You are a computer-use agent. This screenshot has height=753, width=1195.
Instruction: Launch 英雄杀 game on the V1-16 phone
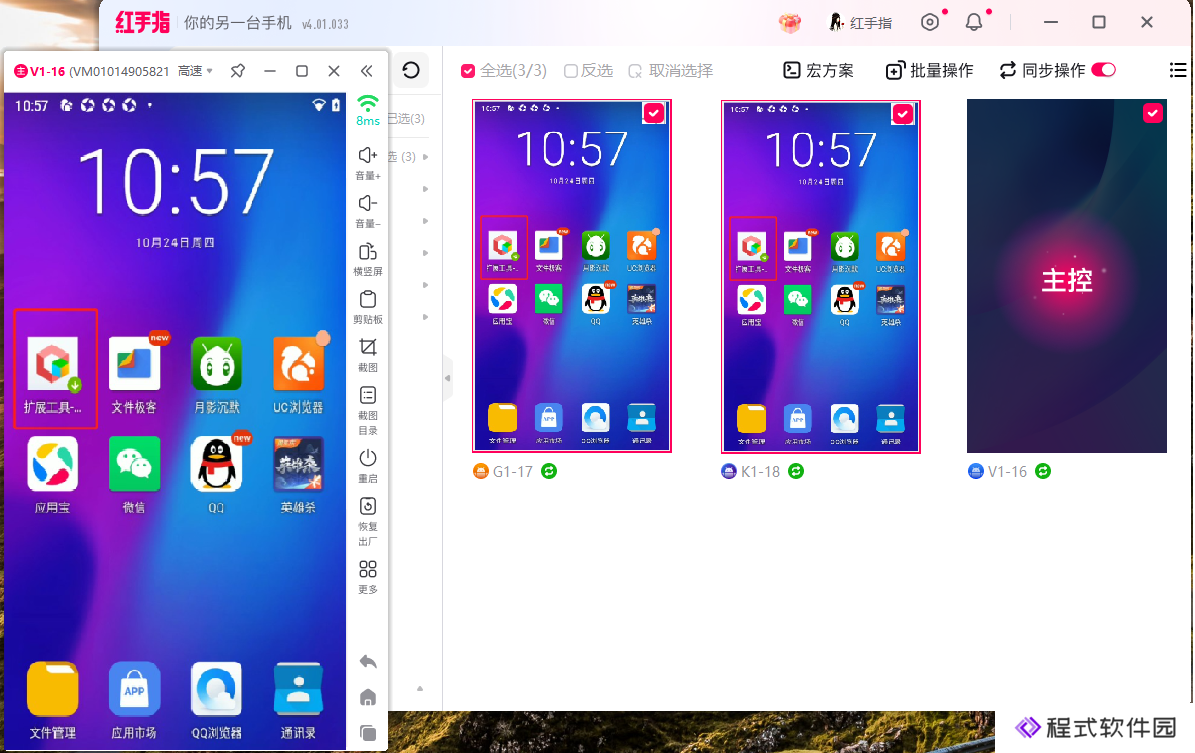(298, 474)
